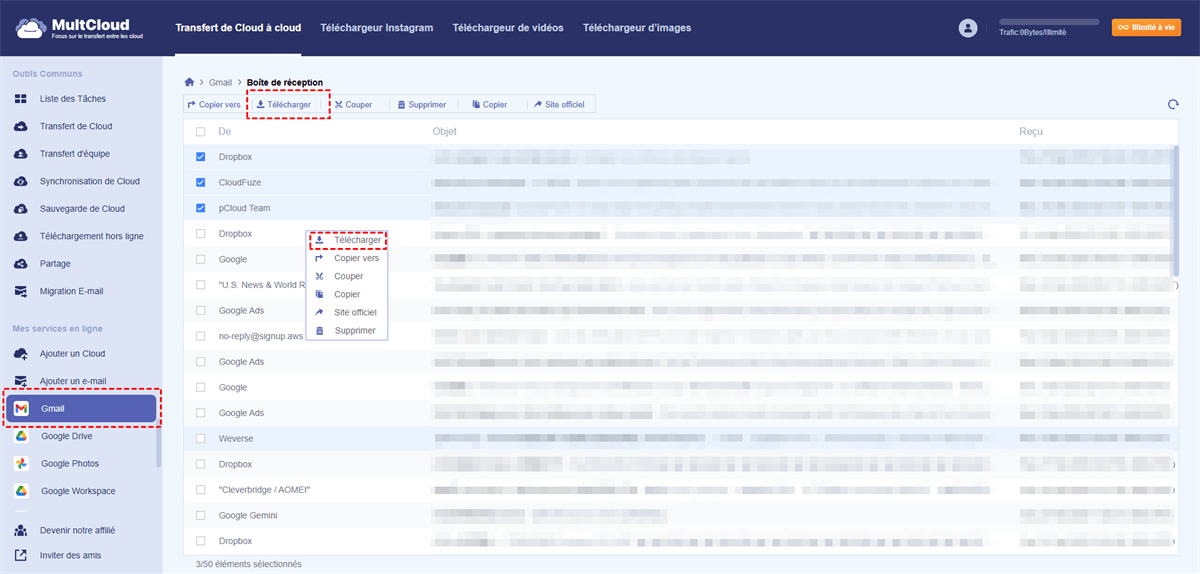The height and width of the screenshot is (574, 1200).
Task: Click the refresh icon above the email list
Action: (1173, 104)
